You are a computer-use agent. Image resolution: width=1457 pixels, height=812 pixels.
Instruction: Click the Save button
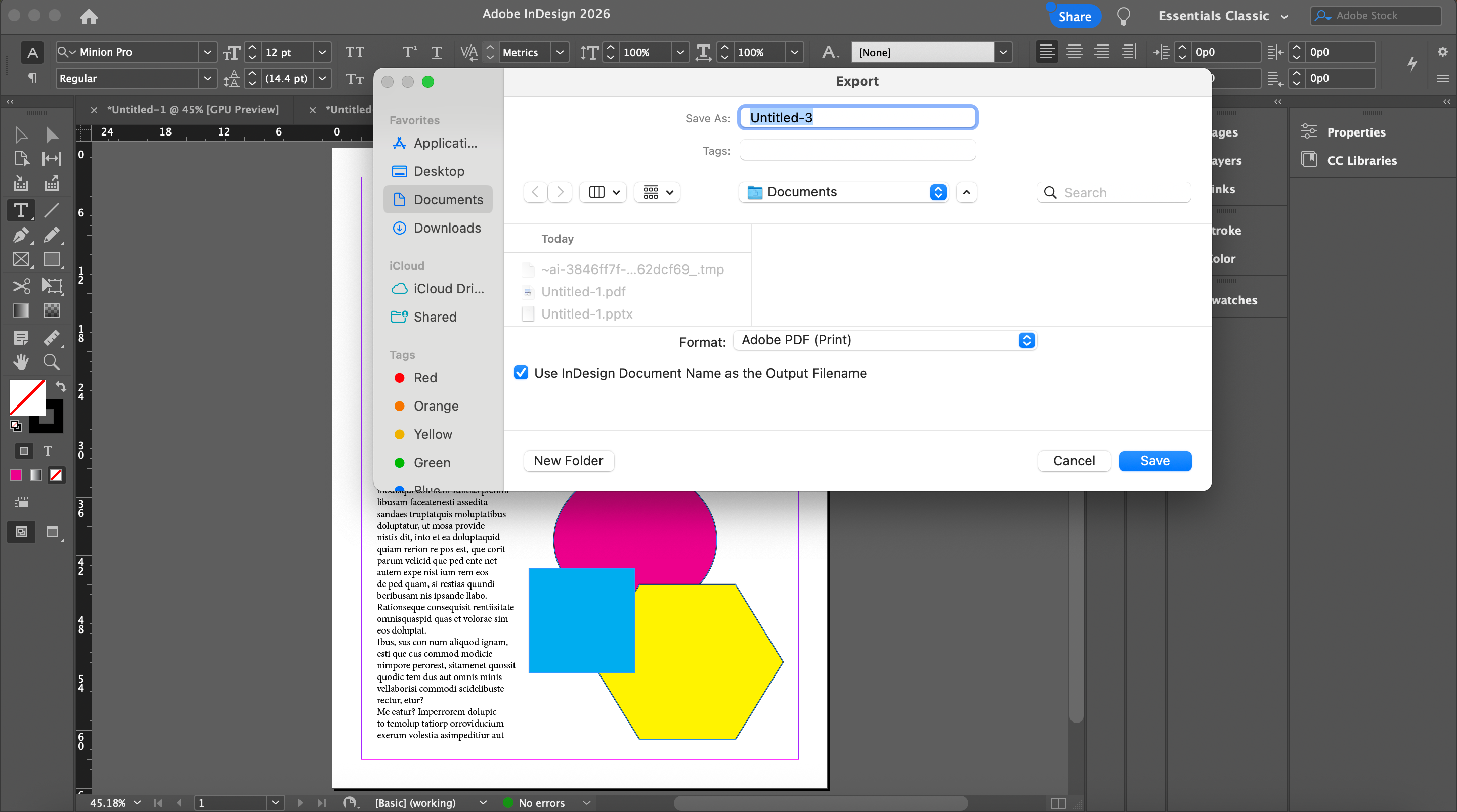1154,461
